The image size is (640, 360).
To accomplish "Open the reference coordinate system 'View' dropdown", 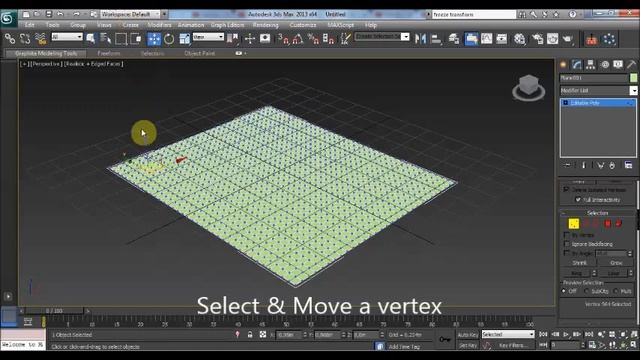I will (x=208, y=37).
